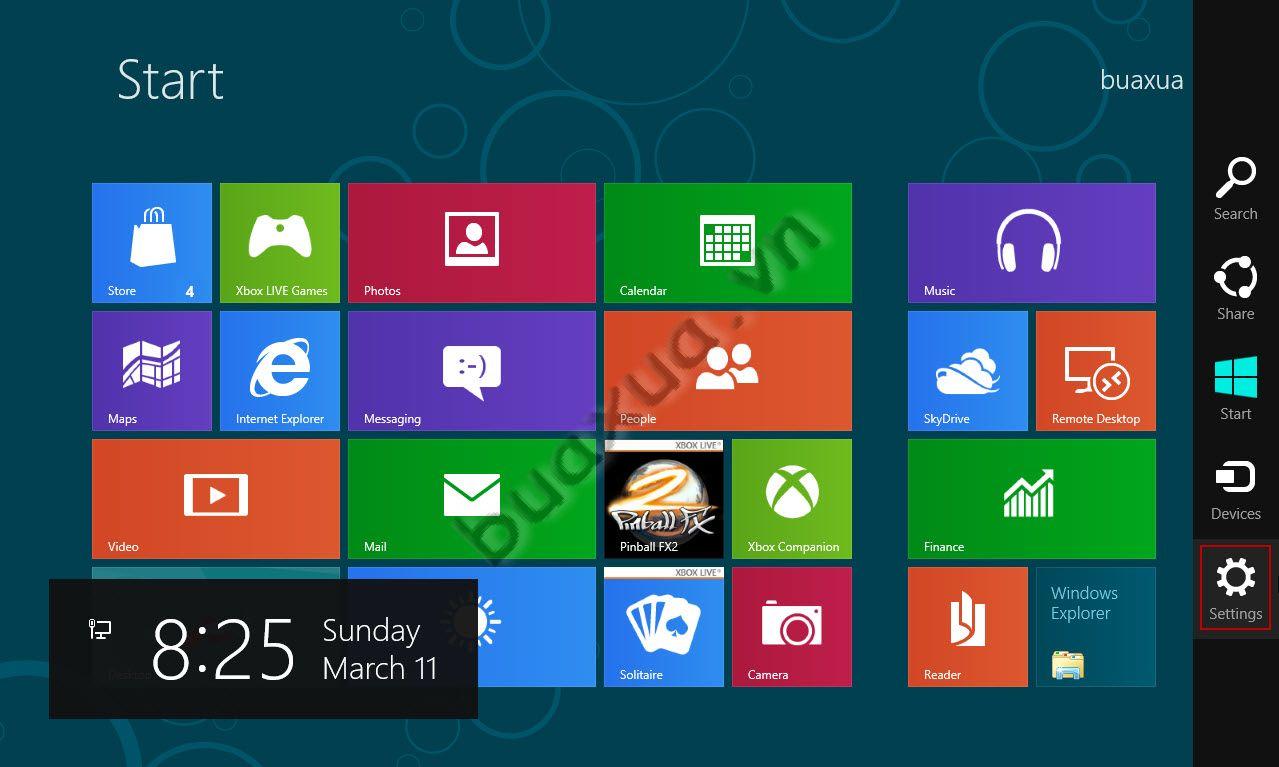This screenshot has width=1279, height=767.
Task: Open the Settings charm
Action: tap(1236, 588)
